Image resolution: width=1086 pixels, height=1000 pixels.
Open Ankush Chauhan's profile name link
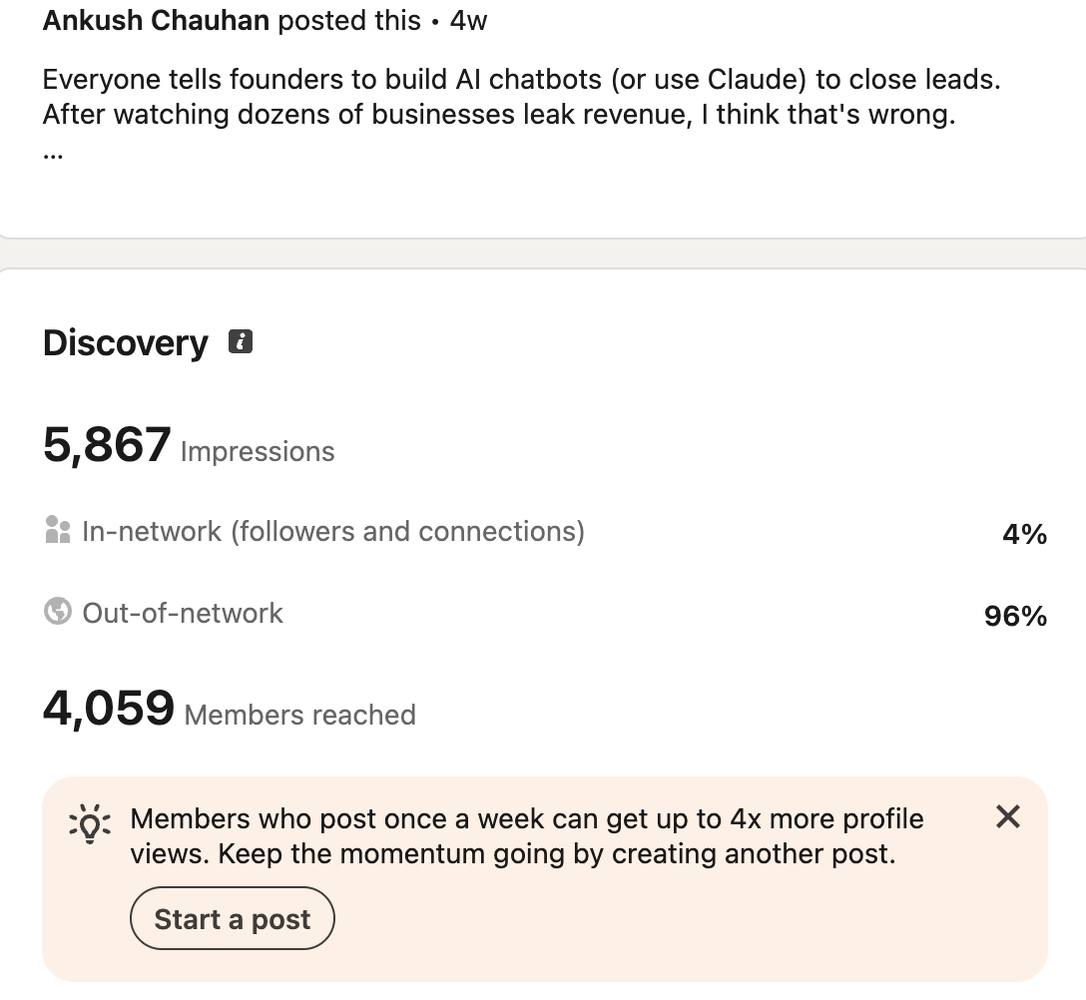(156, 20)
